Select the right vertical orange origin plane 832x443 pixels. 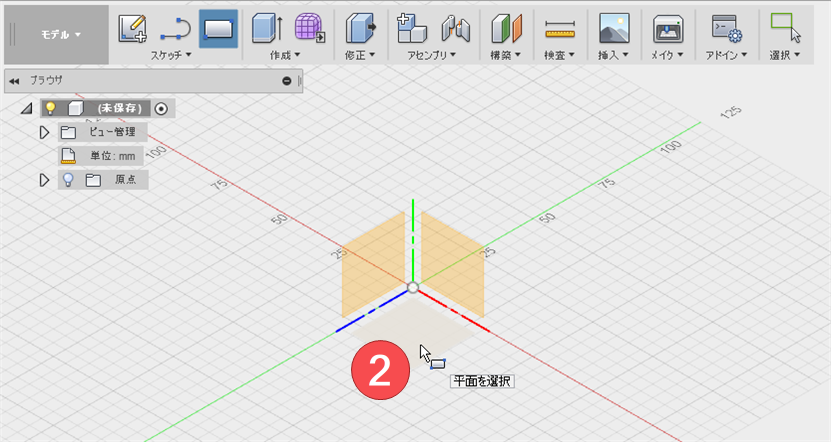(x=453, y=264)
